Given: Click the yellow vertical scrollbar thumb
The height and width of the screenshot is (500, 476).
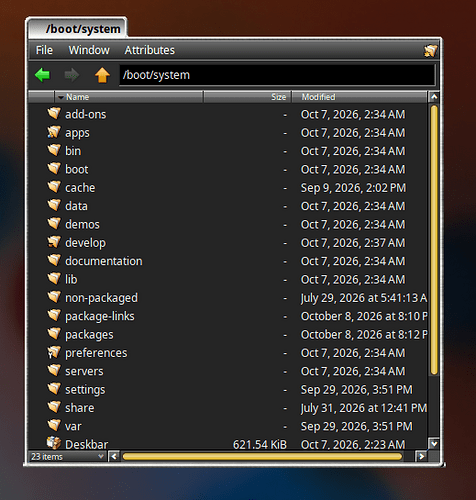Looking at the screenshot, I should pyautogui.click(x=434, y=240).
